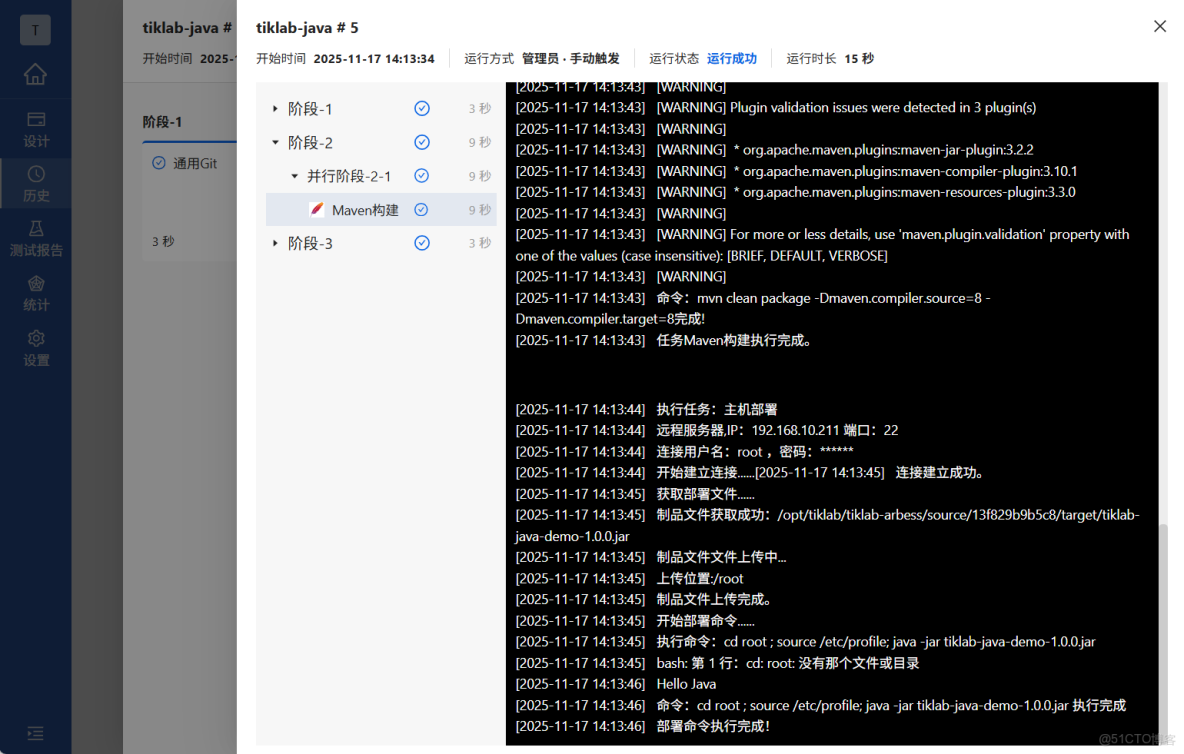1184x754 pixels.
Task: Expand the 阶段-3 stage
Action: point(275,242)
